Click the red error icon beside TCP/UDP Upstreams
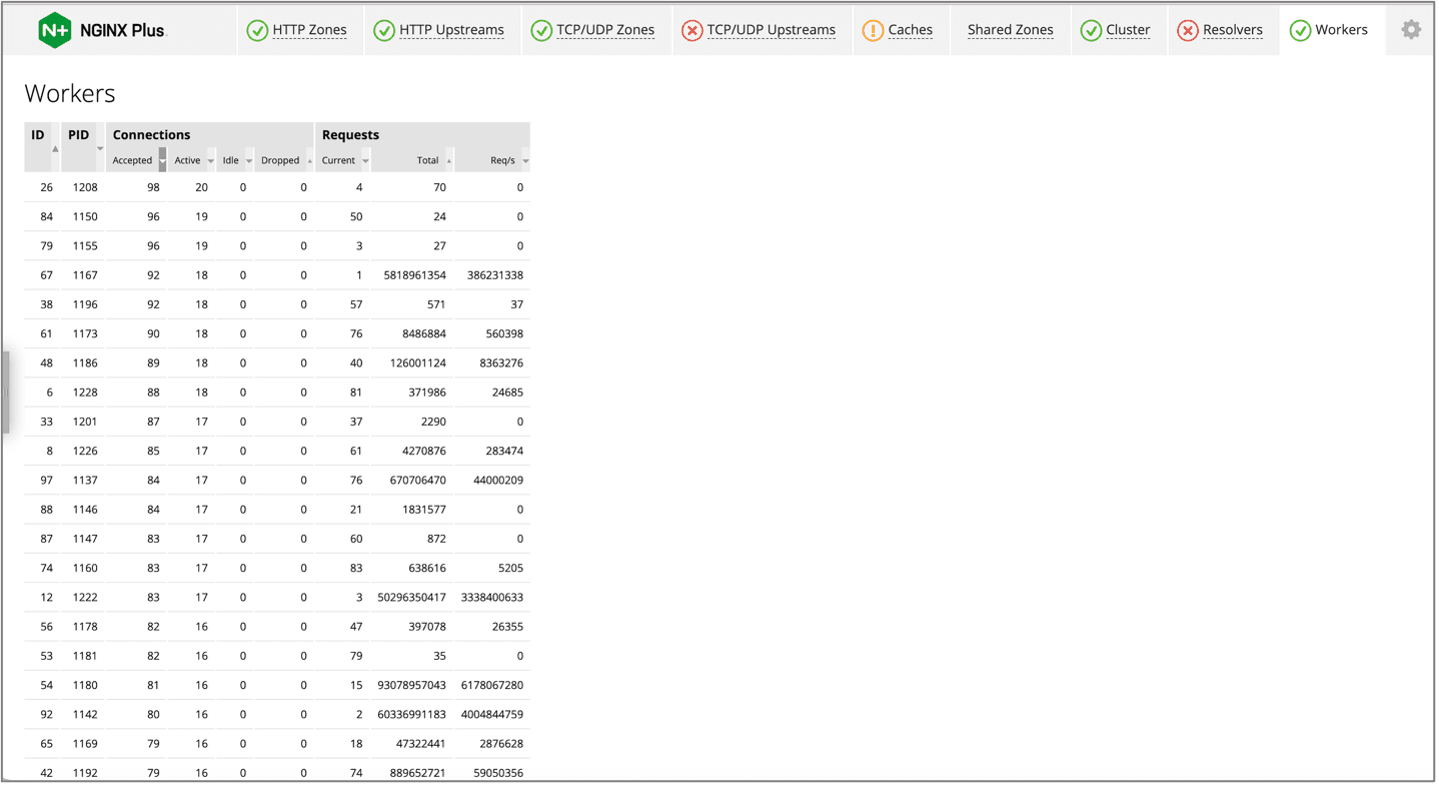Image resolution: width=1439 pixels, height=788 pixels. tap(692, 30)
